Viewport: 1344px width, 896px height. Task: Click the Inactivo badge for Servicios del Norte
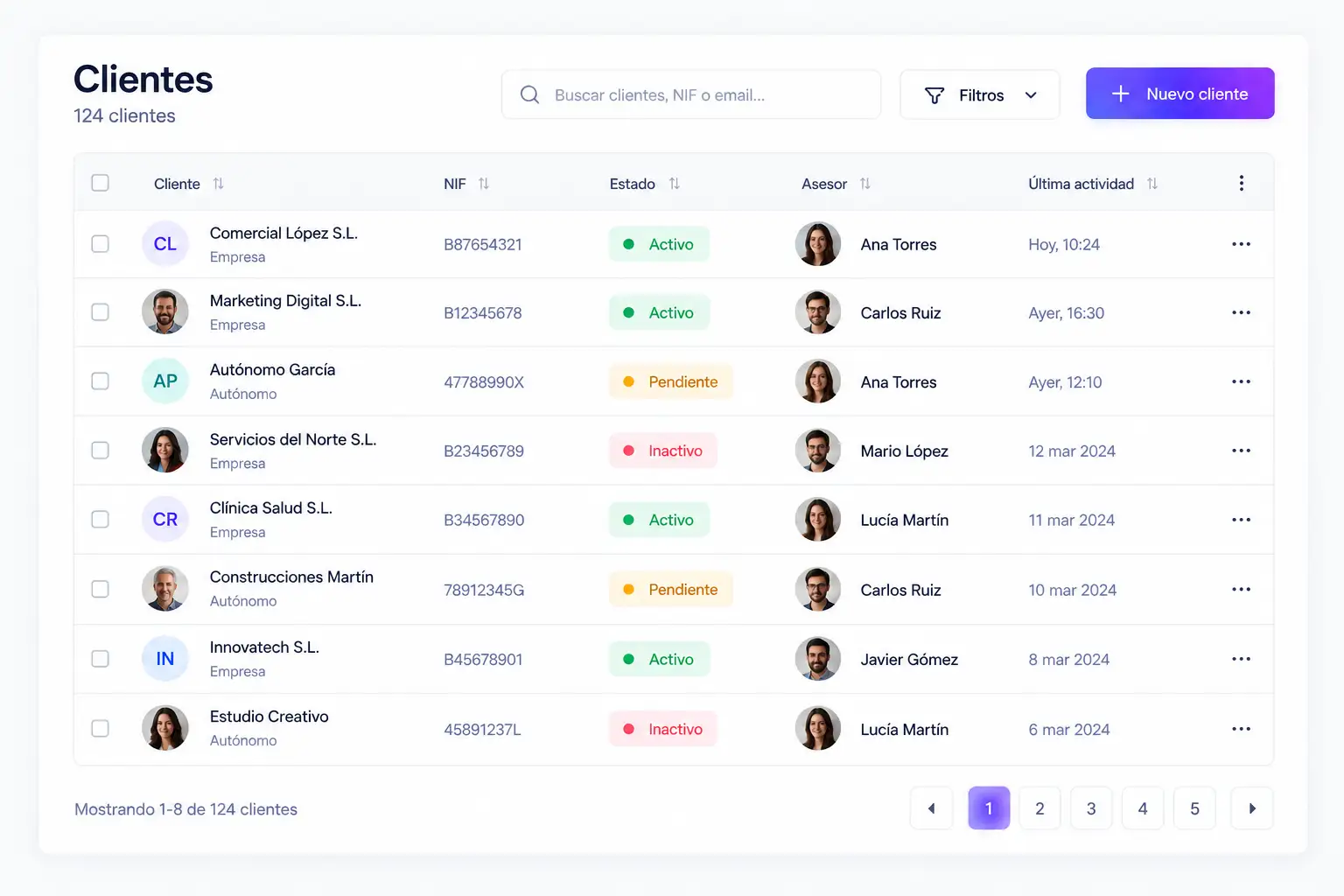pyautogui.click(x=663, y=451)
